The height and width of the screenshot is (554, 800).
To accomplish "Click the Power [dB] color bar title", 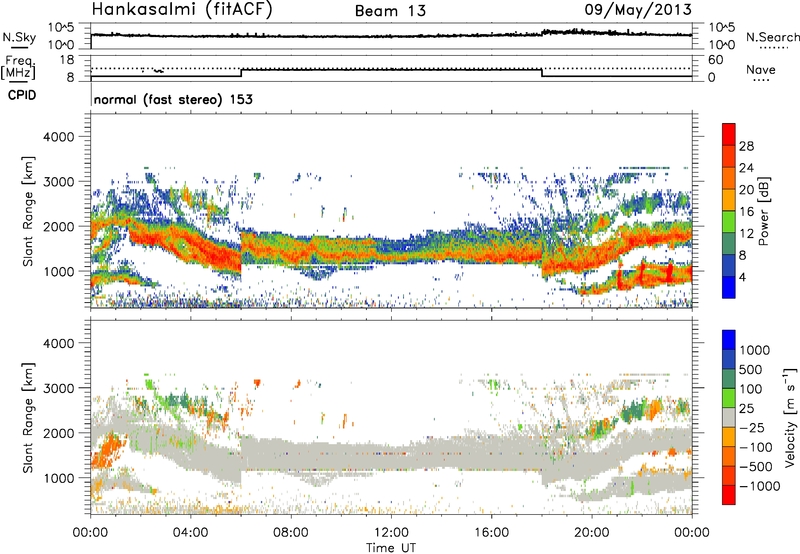I will click(764, 211).
